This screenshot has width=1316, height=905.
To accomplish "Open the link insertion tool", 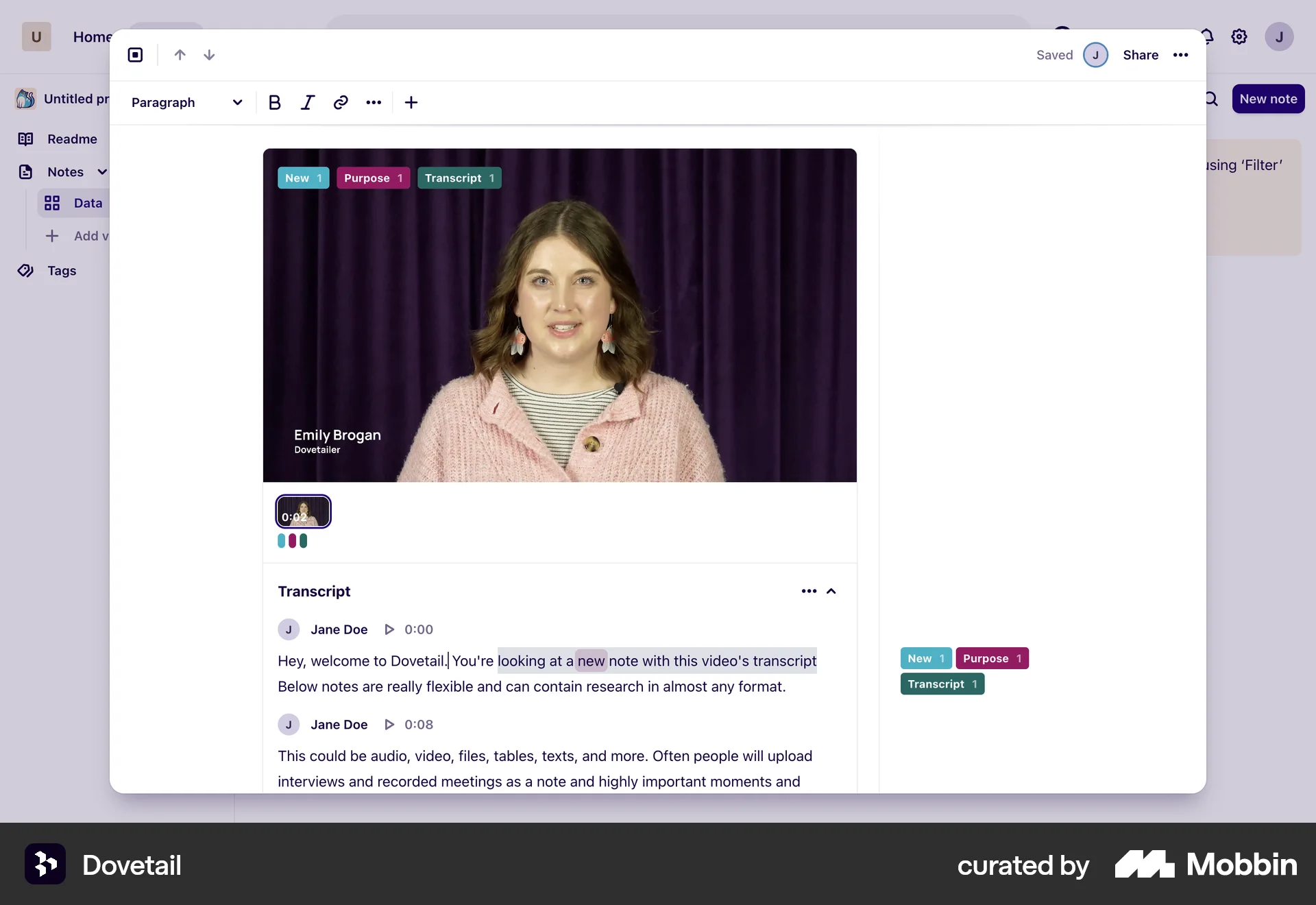I will (341, 102).
